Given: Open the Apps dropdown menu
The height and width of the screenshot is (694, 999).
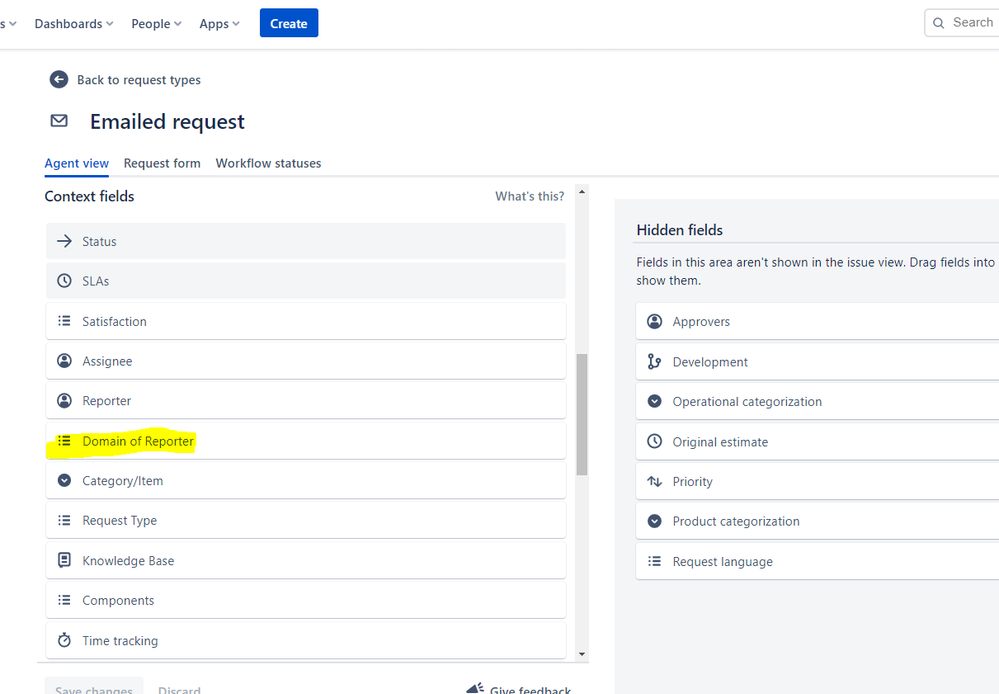Looking at the screenshot, I should click(x=219, y=24).
